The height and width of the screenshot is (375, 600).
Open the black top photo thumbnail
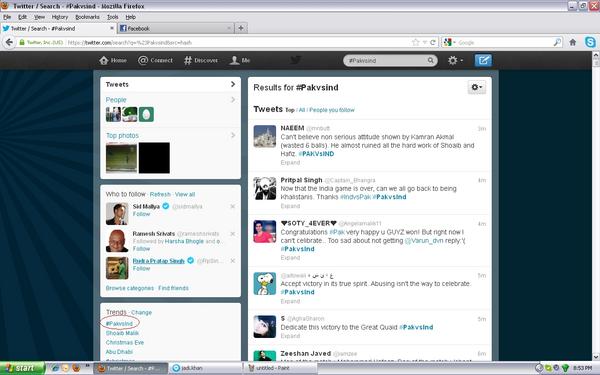pyautogui.click(x=154, y=158)
